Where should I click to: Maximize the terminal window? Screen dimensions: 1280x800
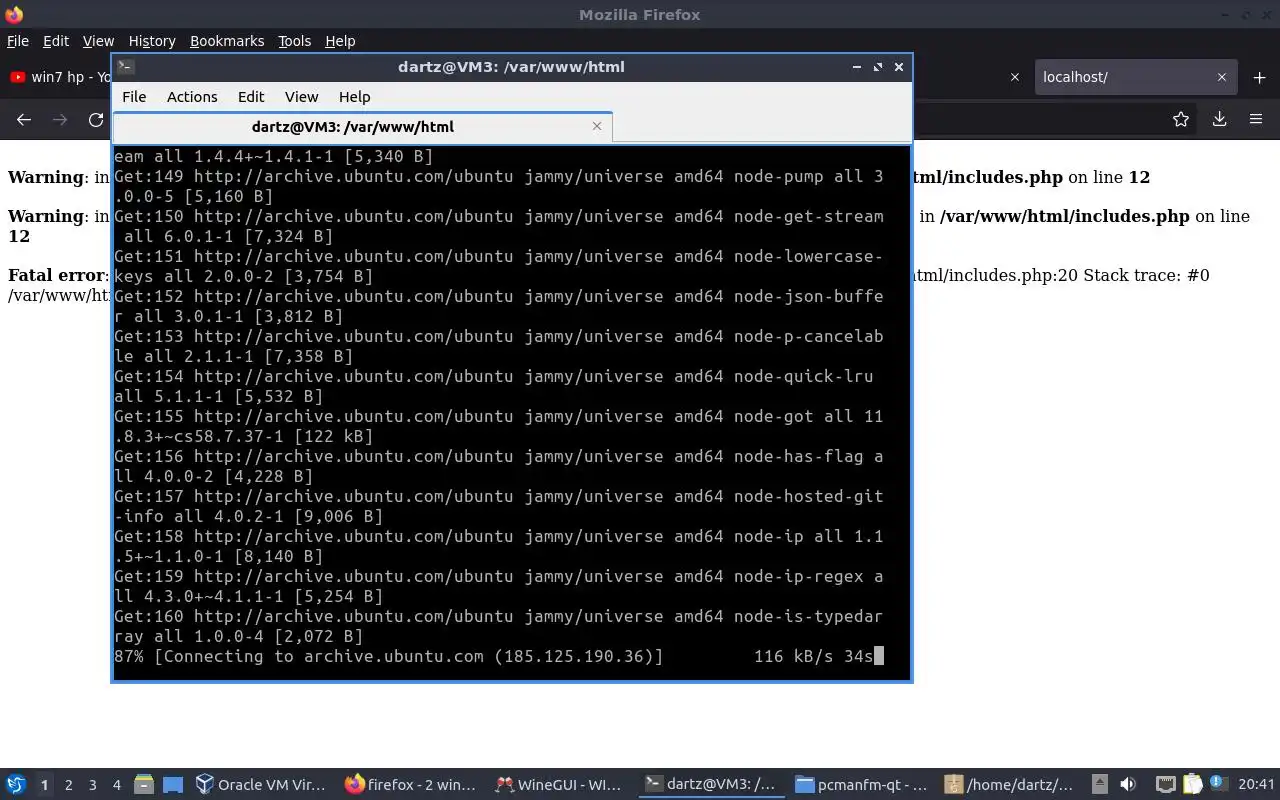(x=877, y=67)
